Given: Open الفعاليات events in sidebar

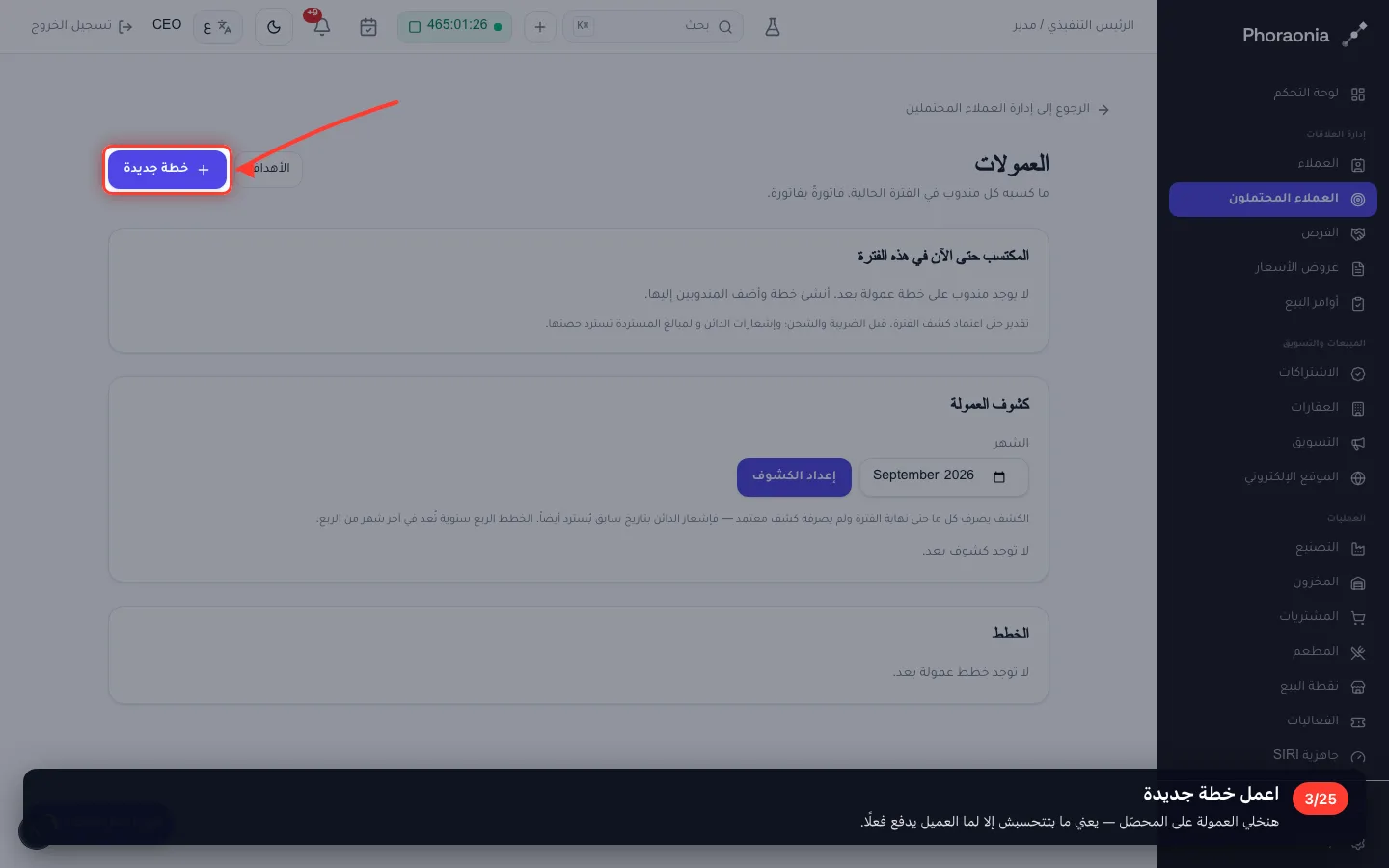Looking at the screenshot, I should tap(1273, 721).
